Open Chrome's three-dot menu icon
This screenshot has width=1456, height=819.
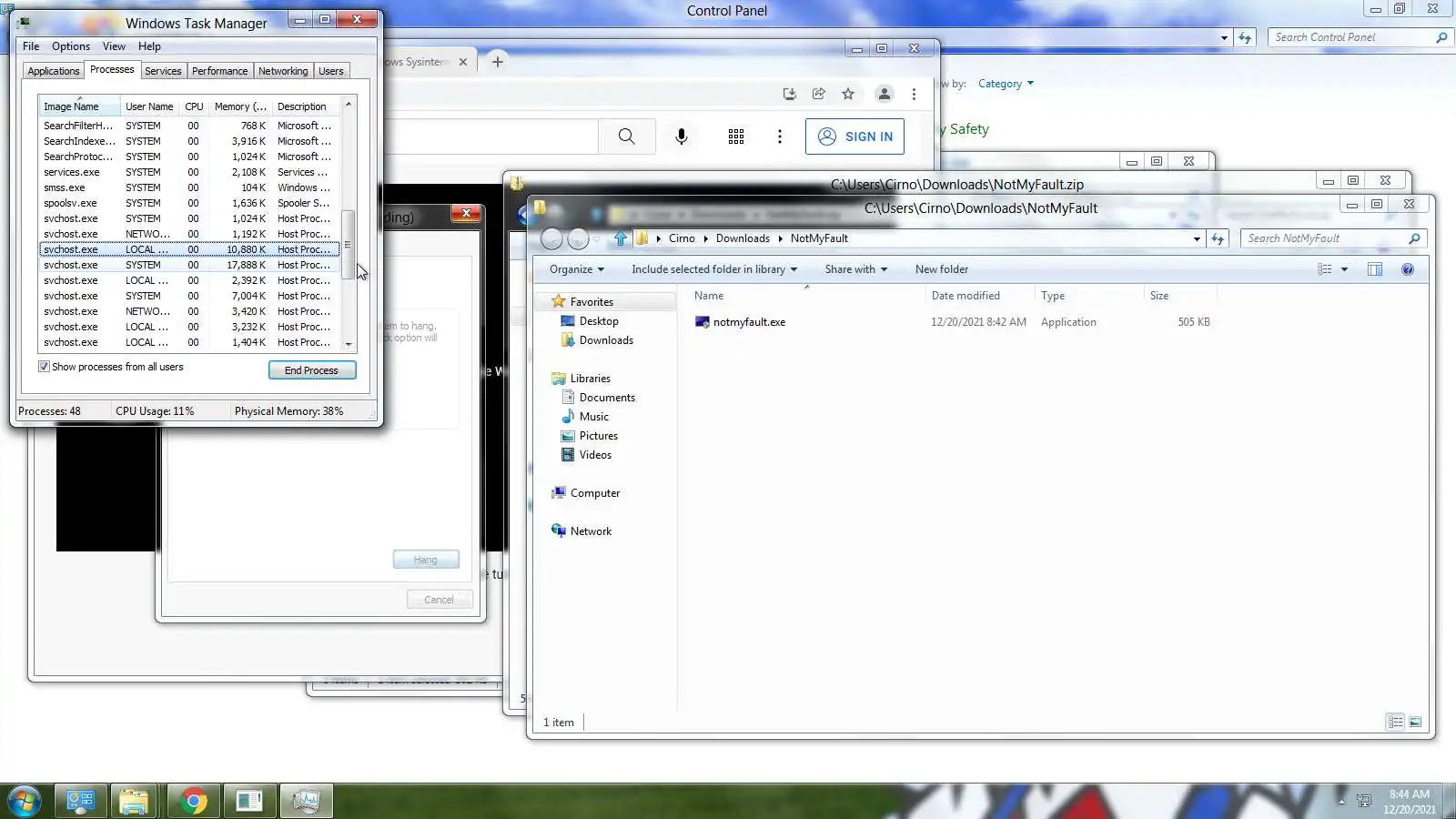(914, 94)
